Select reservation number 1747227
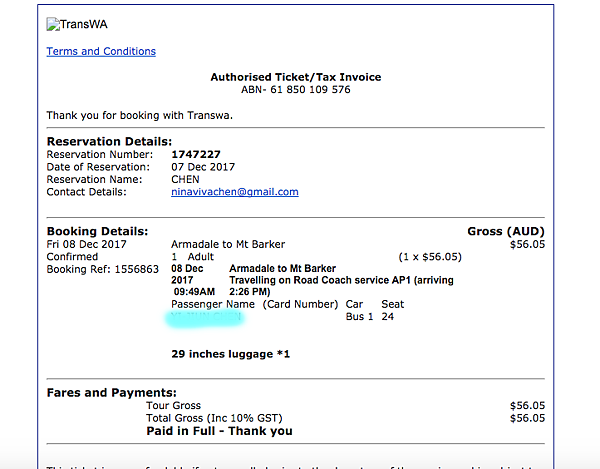600x469 pixels. pos(196,154)
